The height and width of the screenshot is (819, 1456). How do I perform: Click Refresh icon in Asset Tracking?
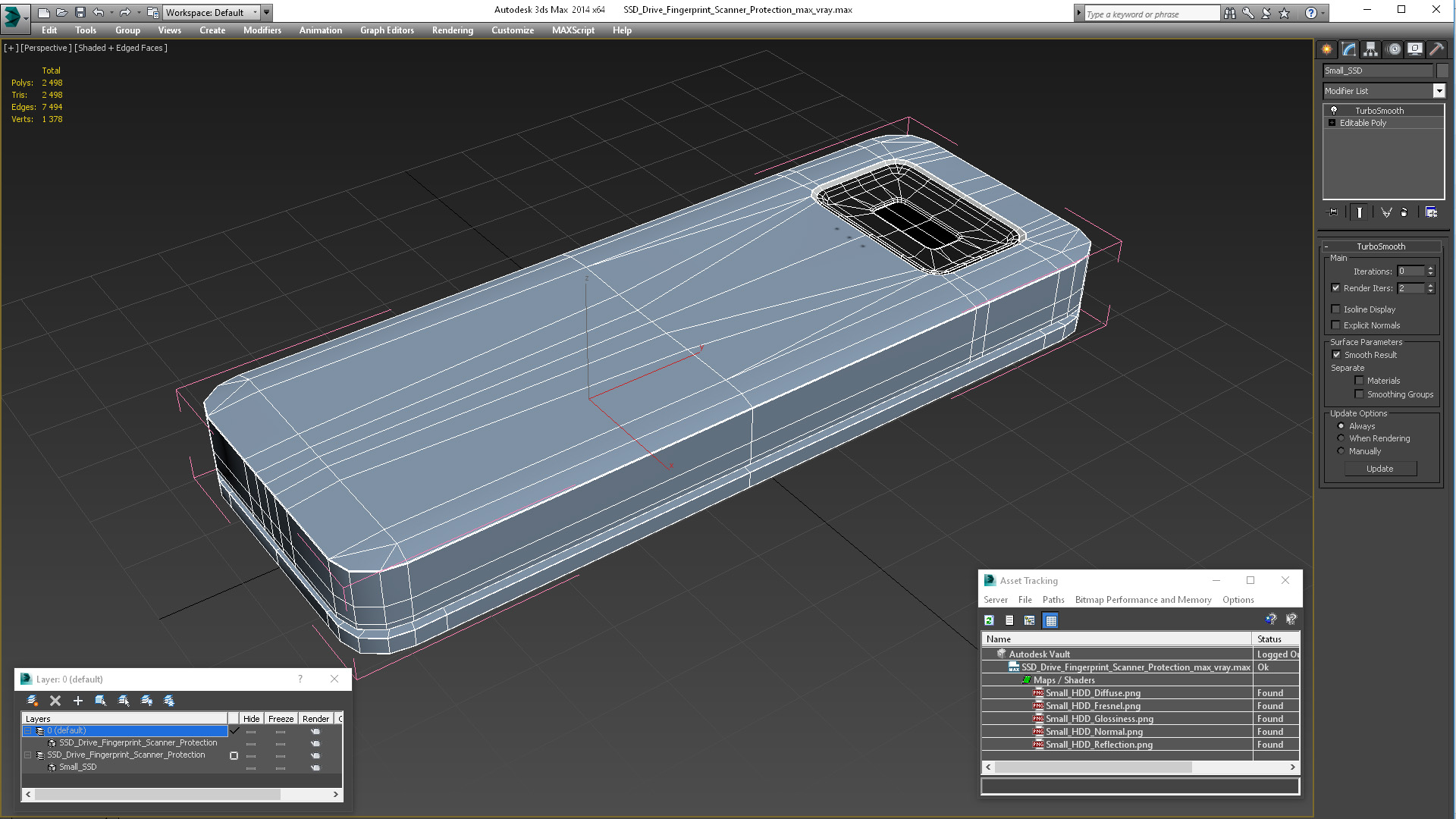989,620
